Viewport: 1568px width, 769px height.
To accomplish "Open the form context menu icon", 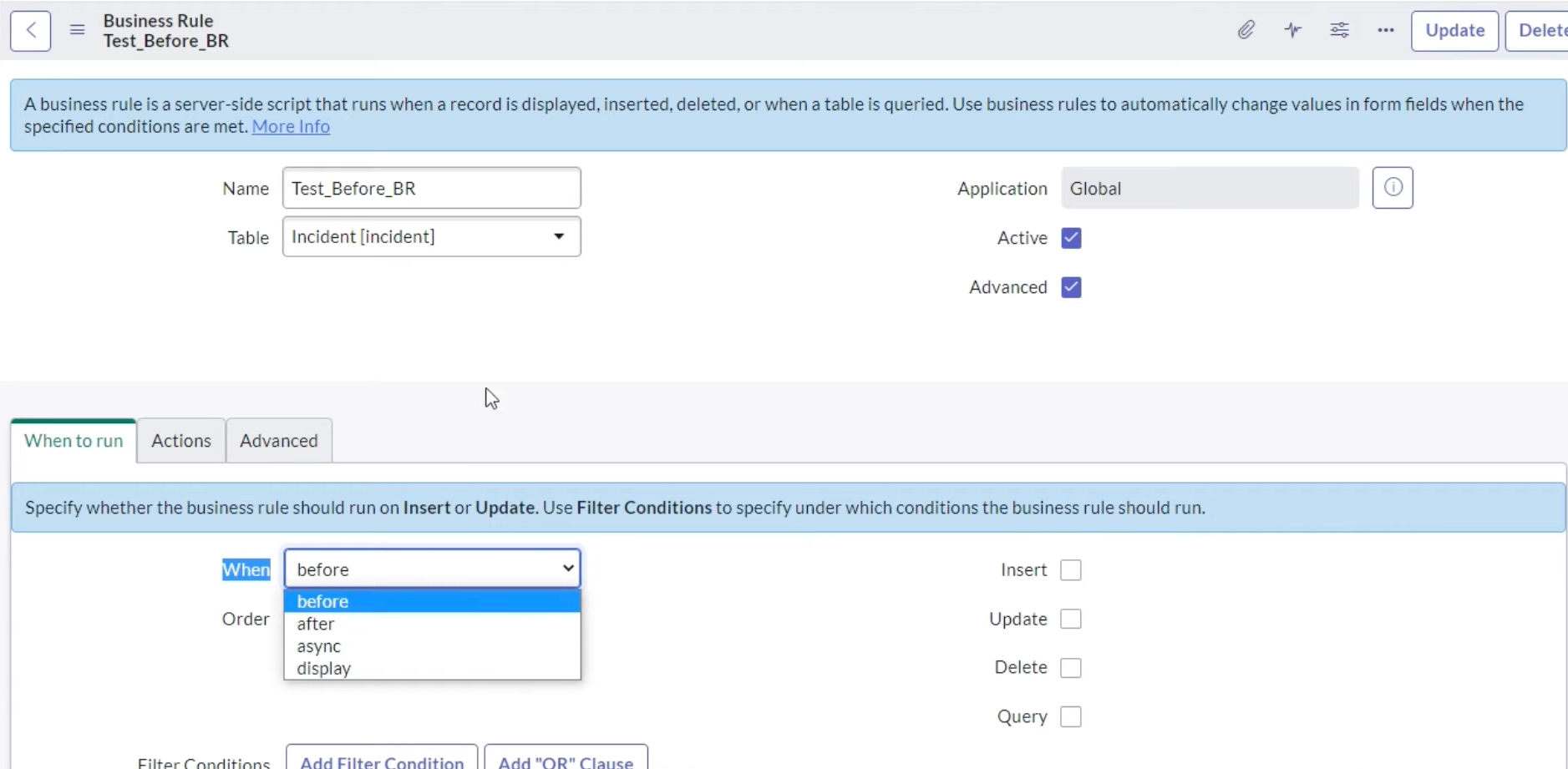I will tap(76, 29).
